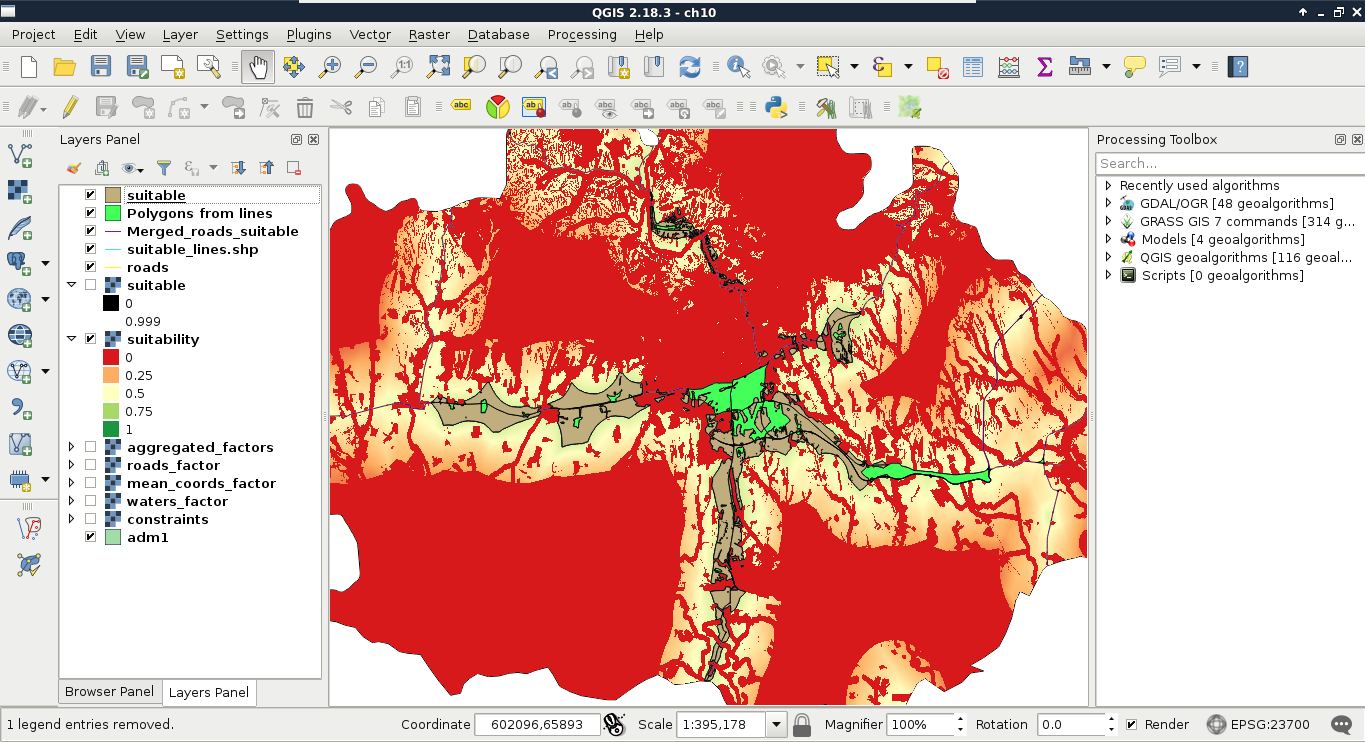This screenshot has width=1365, height=742.
Task: Switch to the Browser Panel tab
Action: (109, 691)
